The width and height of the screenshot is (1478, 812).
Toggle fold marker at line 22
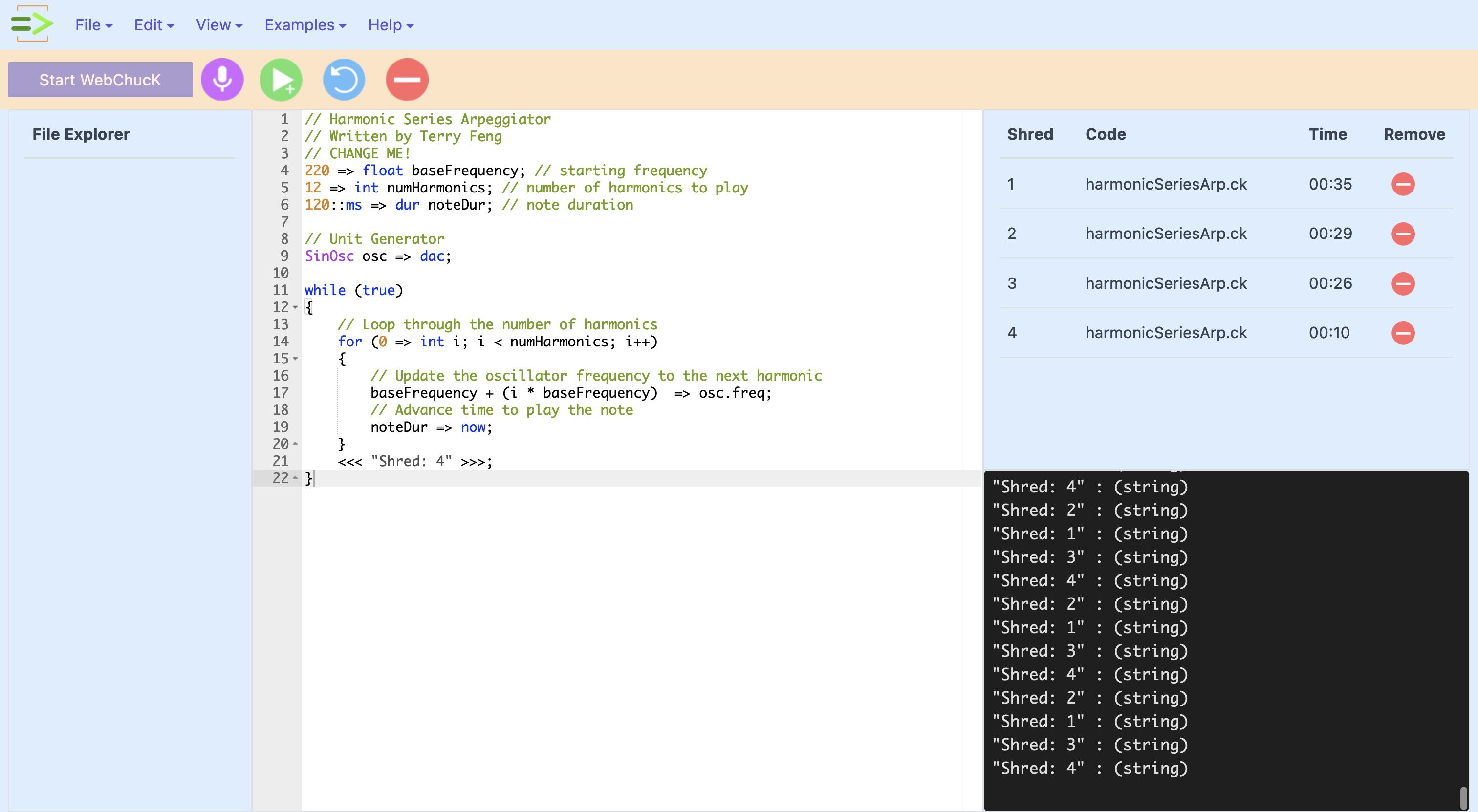(x=296, y=478)
